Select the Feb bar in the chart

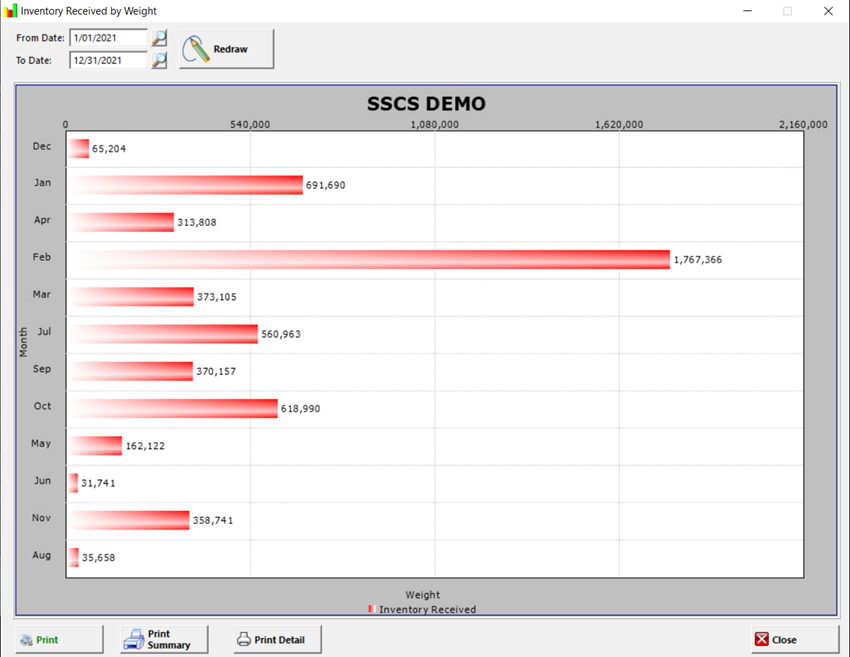[x=369, y=260]
